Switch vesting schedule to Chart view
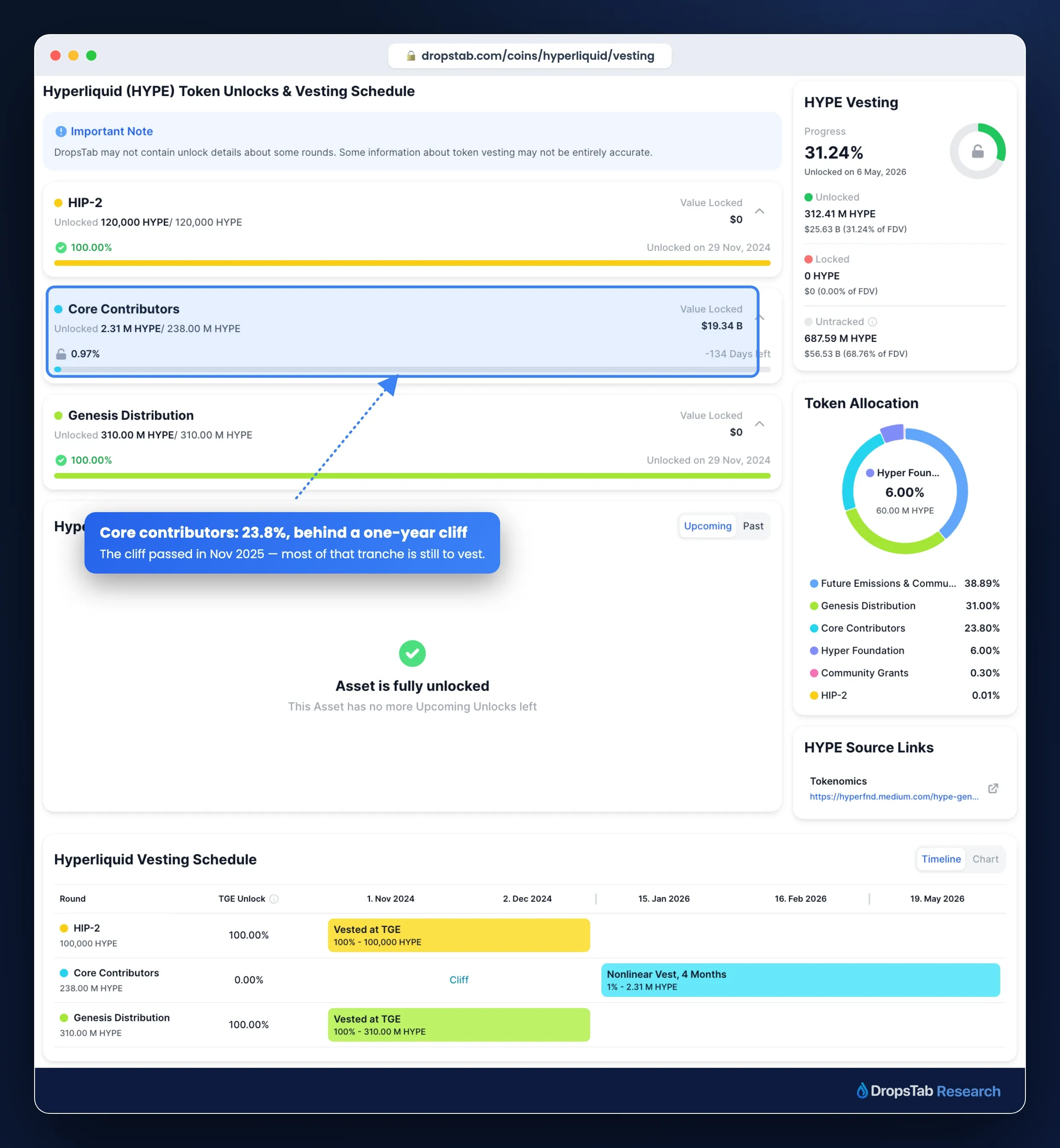The height and width of the screenshot is (1148, 1060). (985, 859)
